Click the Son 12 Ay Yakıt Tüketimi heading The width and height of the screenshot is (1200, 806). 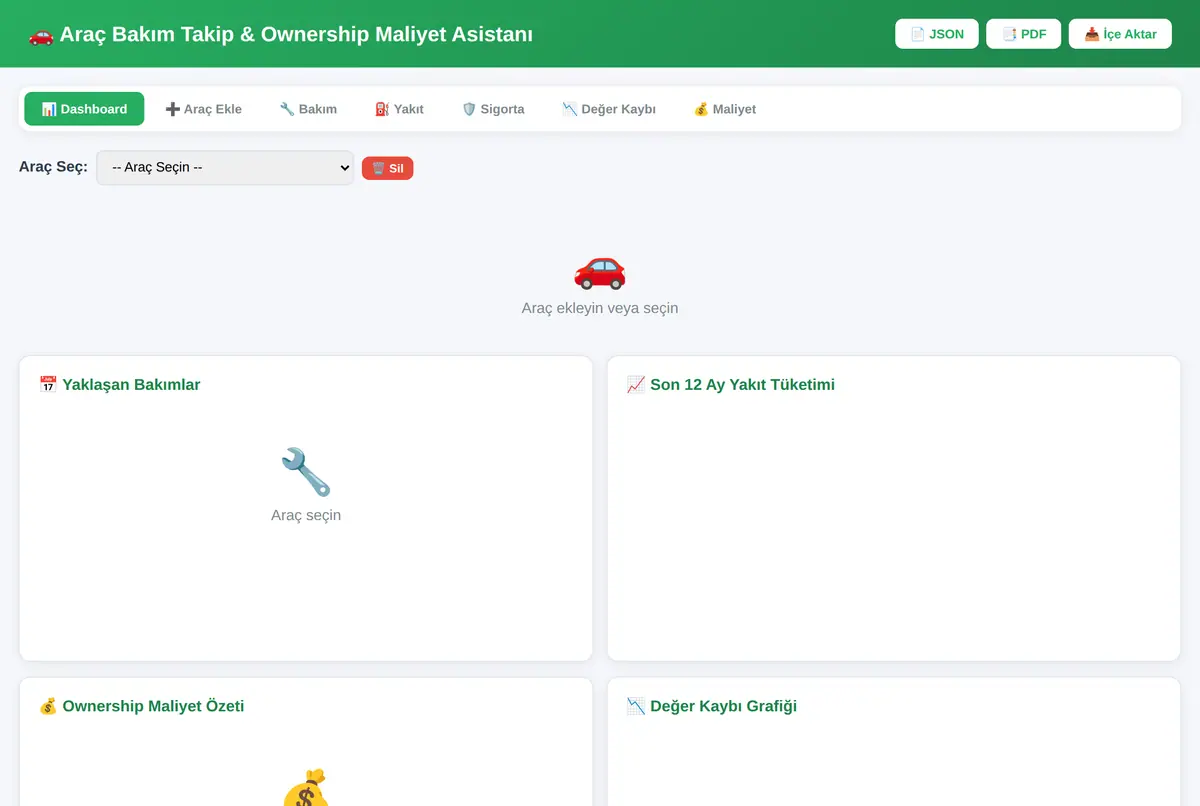(731, 385)
